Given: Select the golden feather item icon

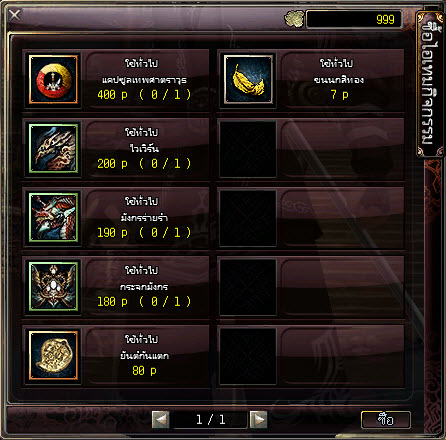Looking at the screenshot, I should tap(248, 80).
